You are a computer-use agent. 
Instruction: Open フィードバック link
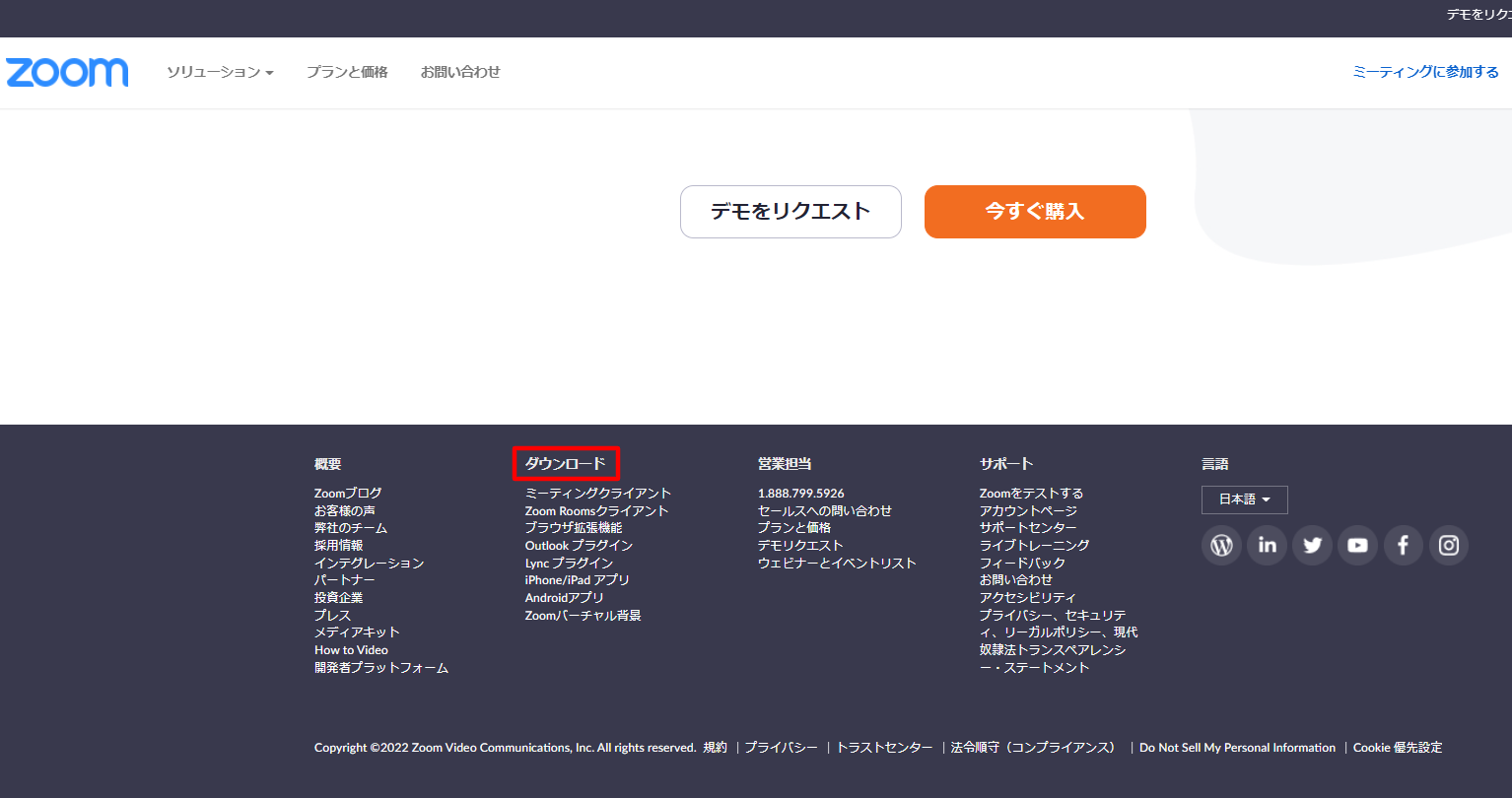point(1023,564)
